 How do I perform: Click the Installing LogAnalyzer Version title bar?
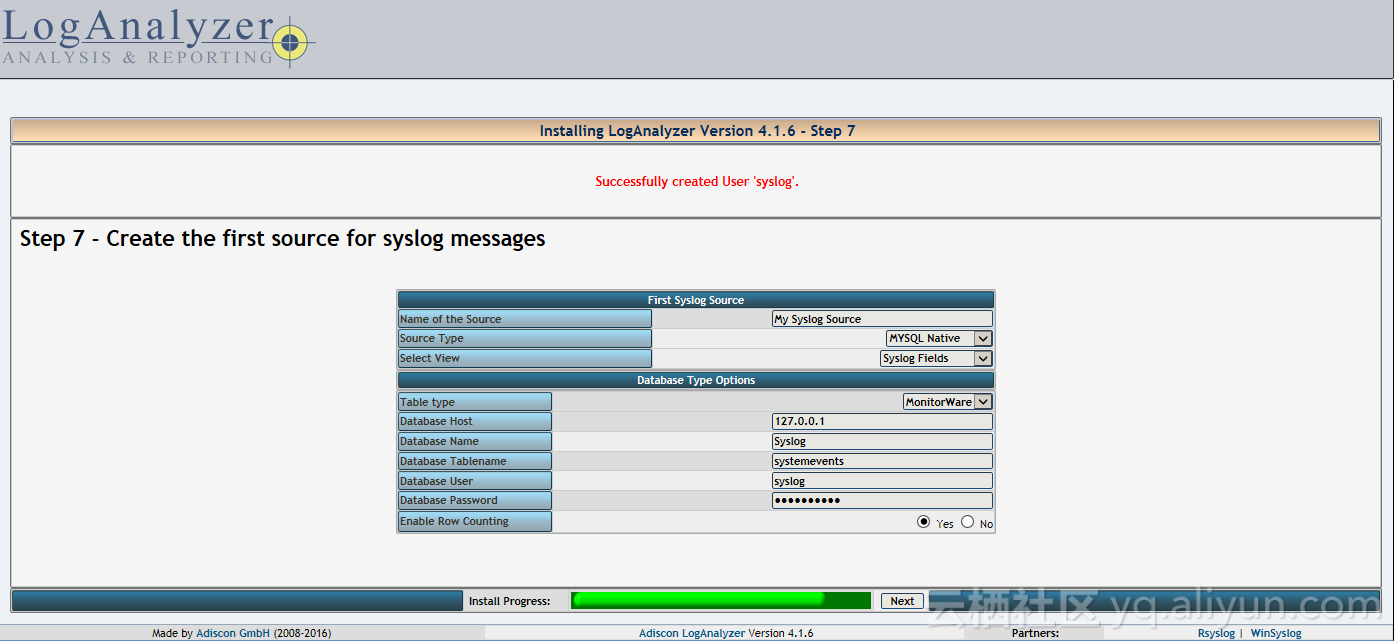[696, 131]
